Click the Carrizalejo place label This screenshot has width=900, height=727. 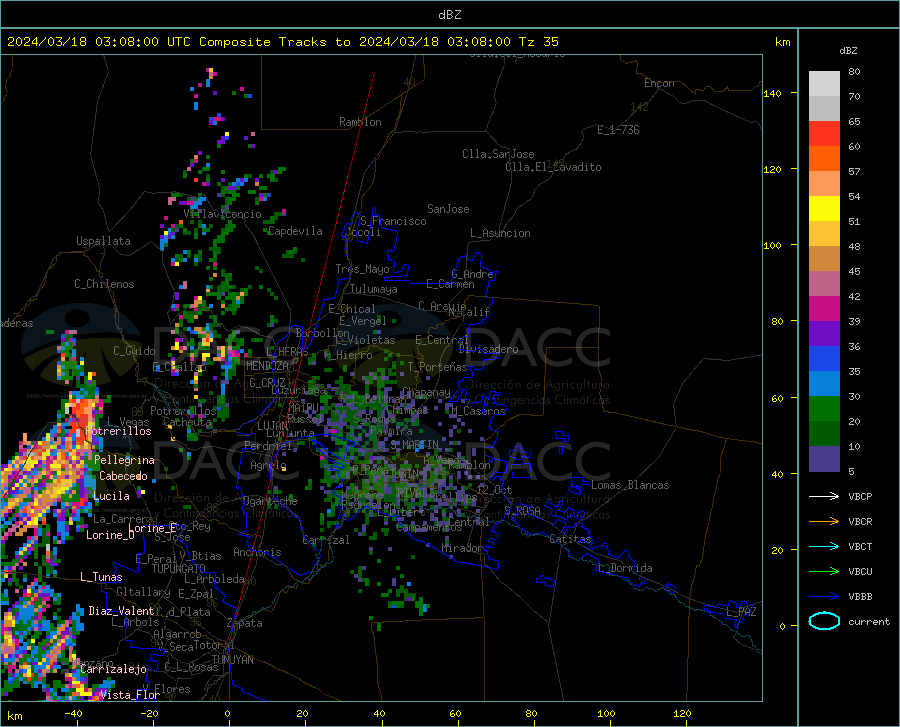[x=114, y=669]
